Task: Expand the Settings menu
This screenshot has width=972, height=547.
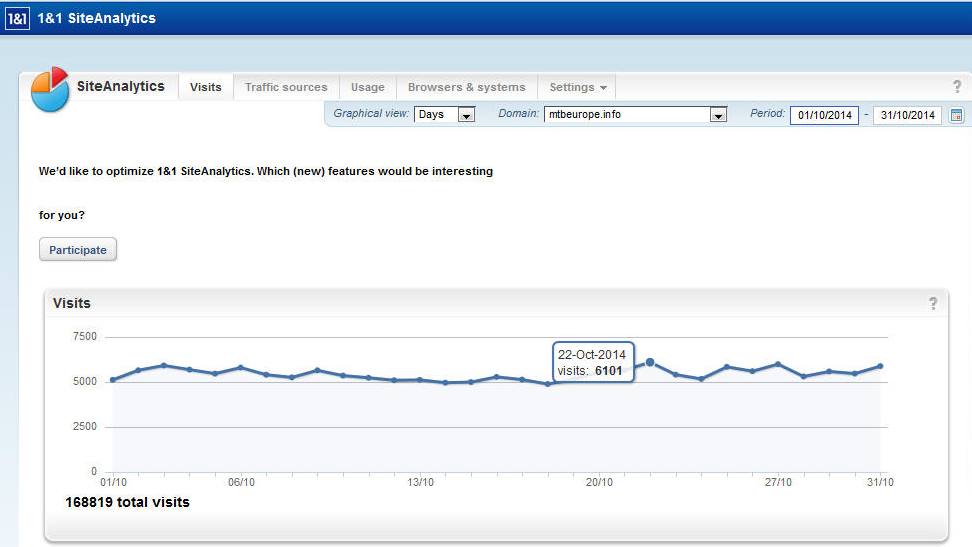Action: [x=577, y=87]
